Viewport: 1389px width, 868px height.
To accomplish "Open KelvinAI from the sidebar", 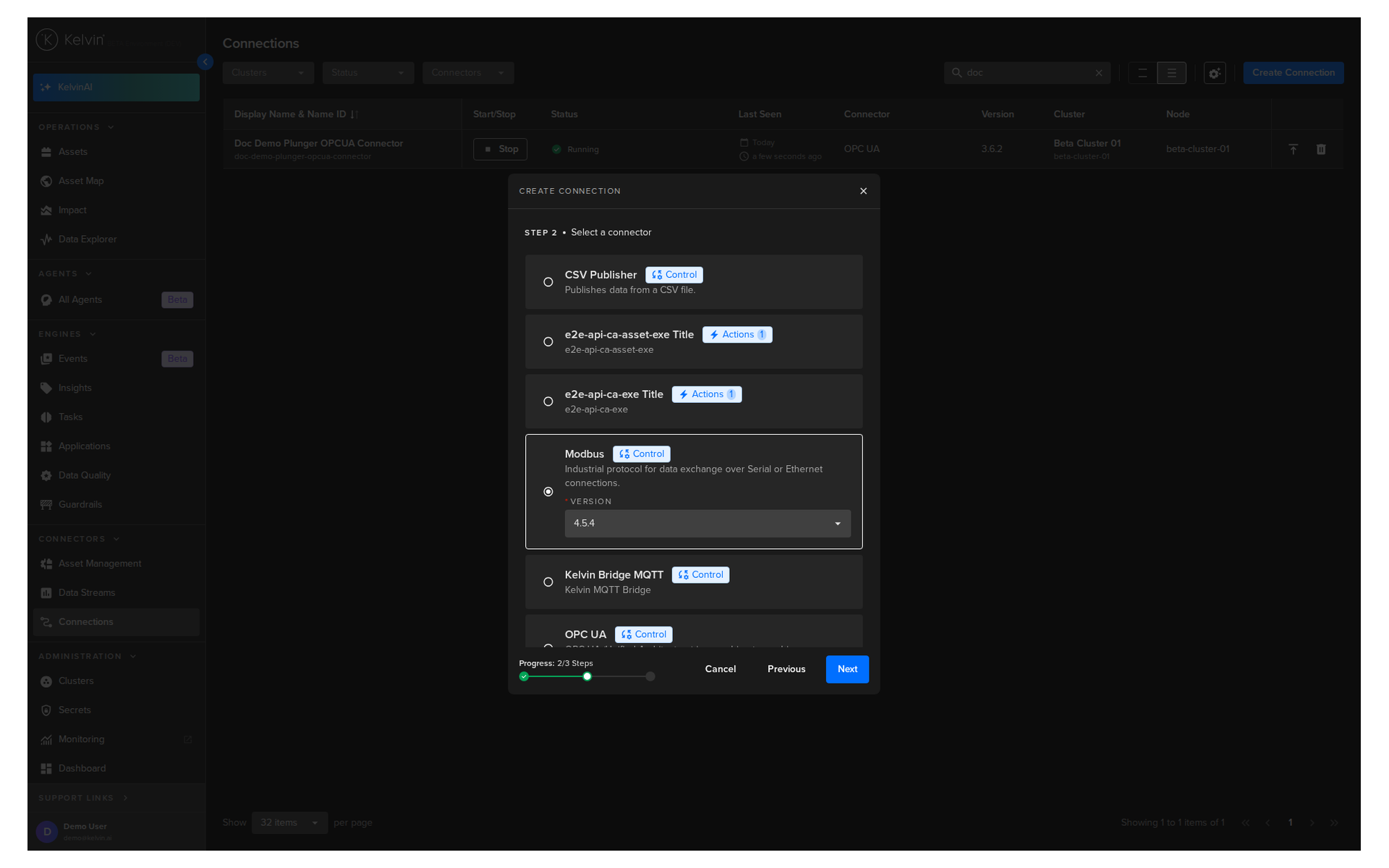I will pyautogui.click(x=116, y=88).
